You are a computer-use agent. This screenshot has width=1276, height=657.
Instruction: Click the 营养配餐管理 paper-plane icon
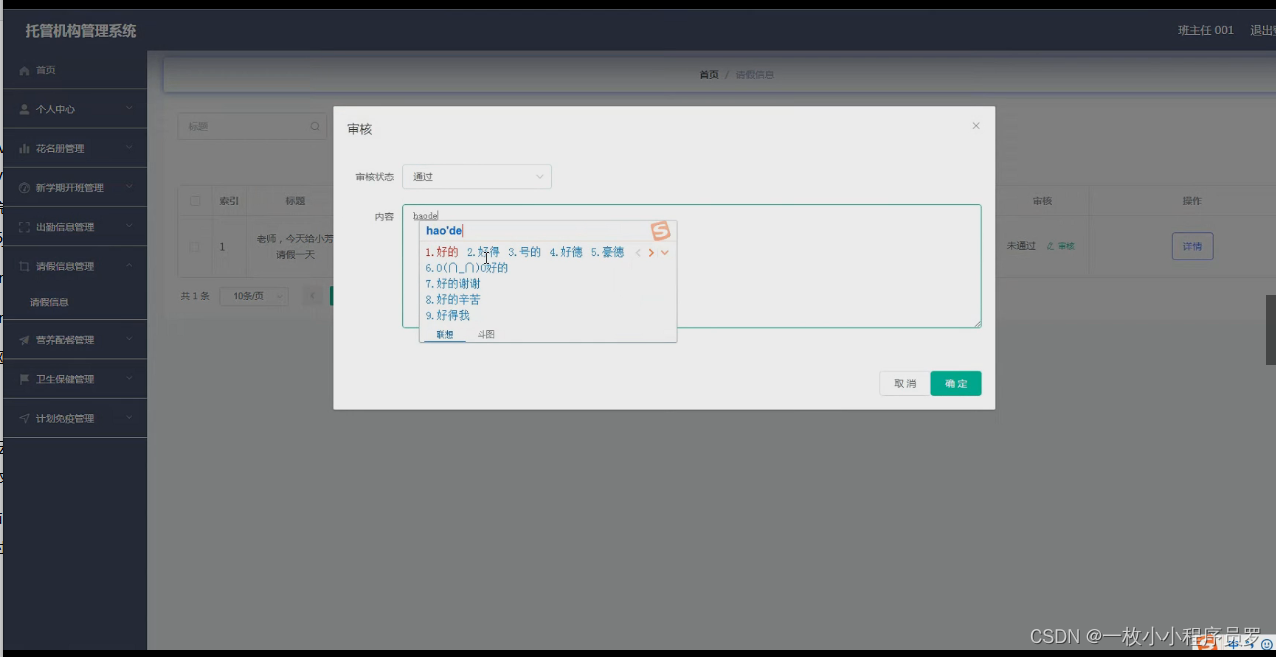pyautogui.click(x=24, y=340)
